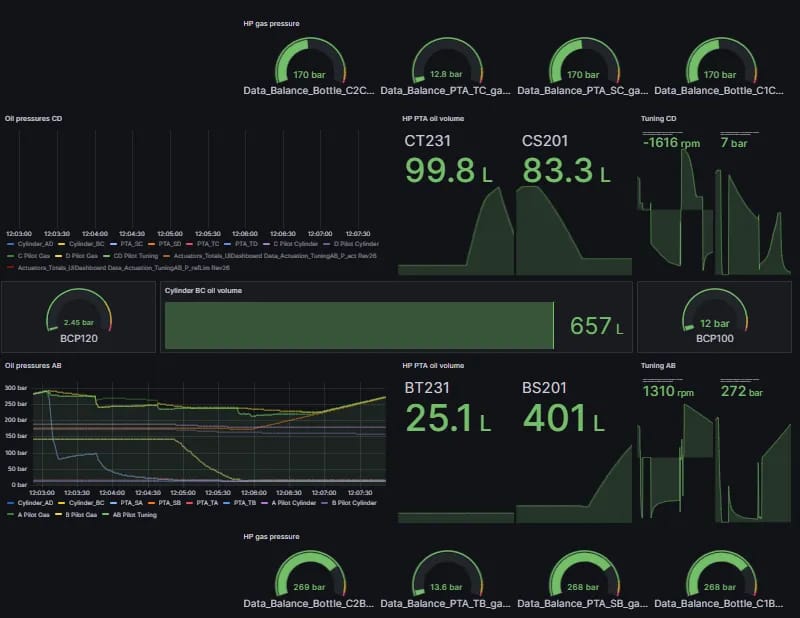
Task: Click the Cylinder BC oil volume green bar
Action: (358, 326)
